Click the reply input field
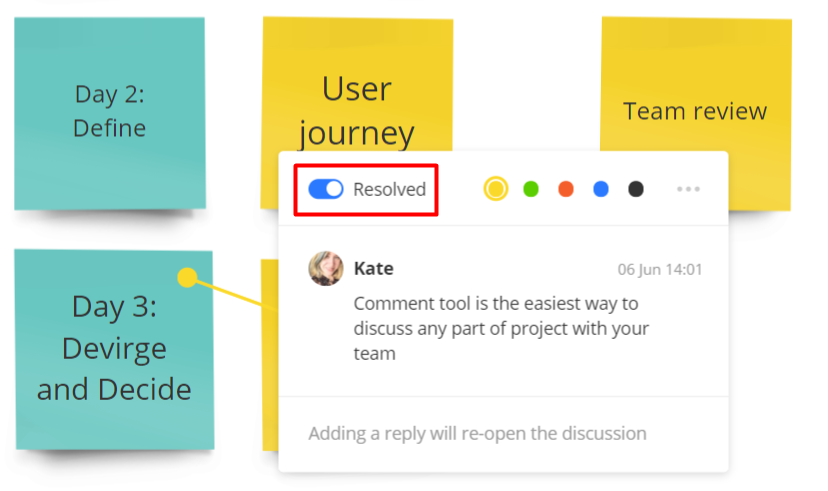 pyautogui.click(x=477, y=434)
